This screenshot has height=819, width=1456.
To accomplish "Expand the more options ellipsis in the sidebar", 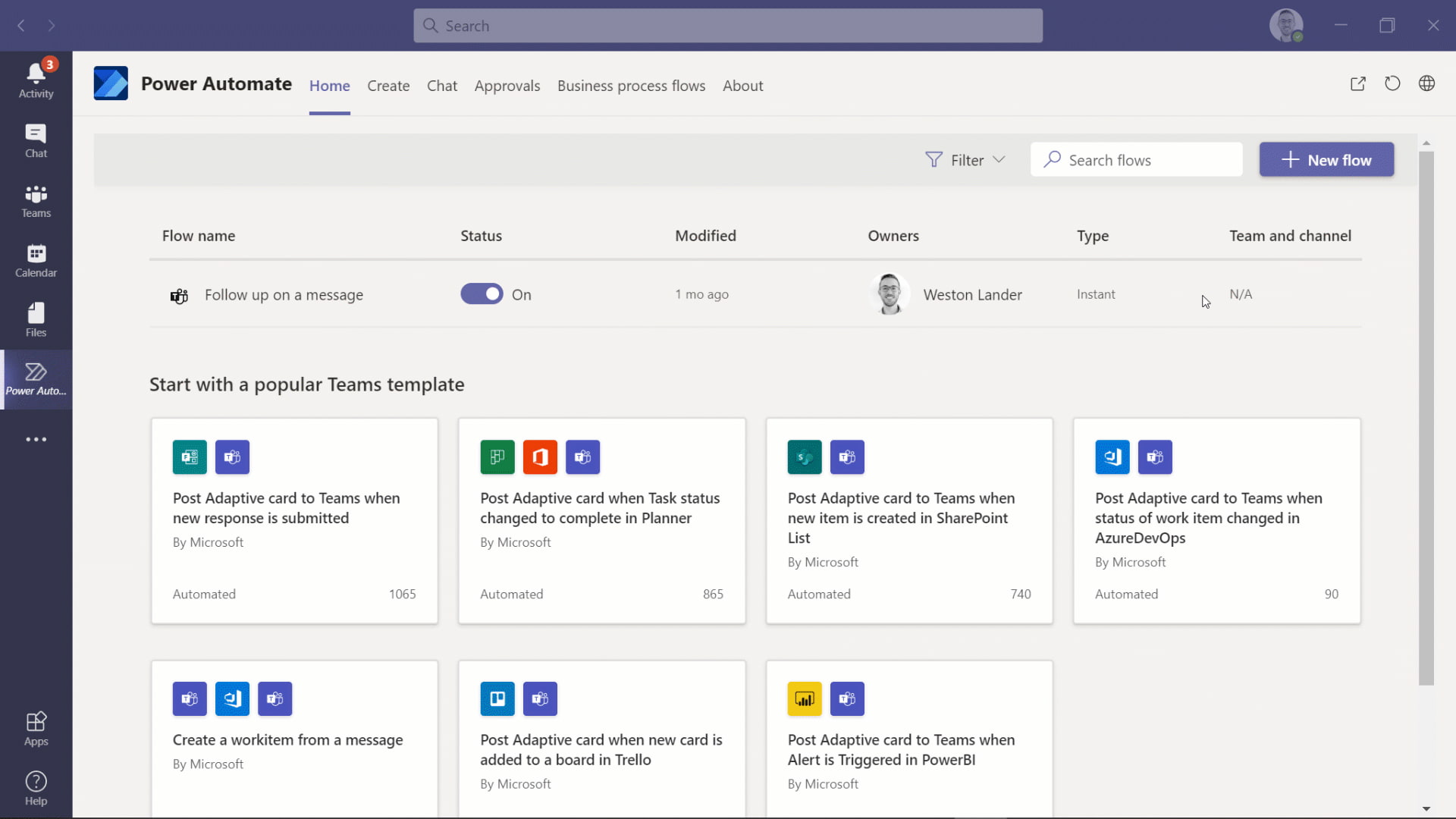I will (36, 438).
